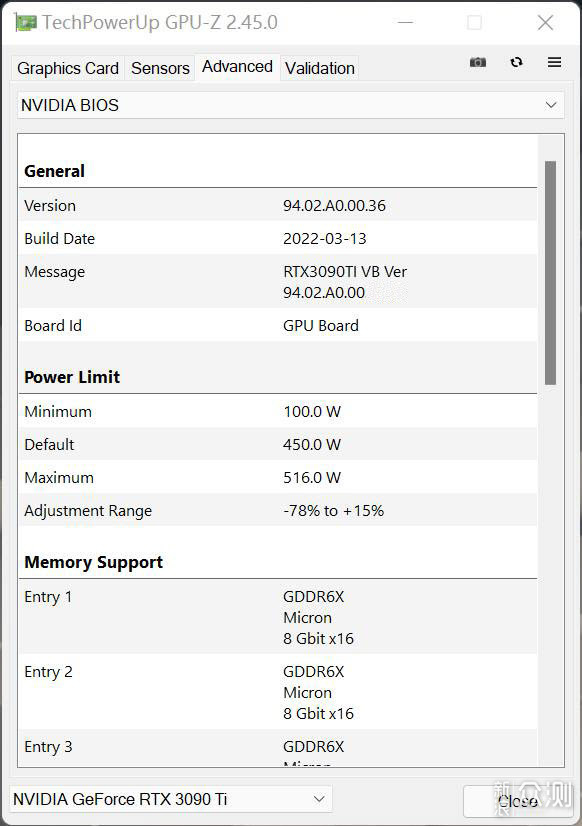Image resolution: width=582 pixels, height=826 pixels.
Task: Click the refresh icon
Action: (x=517, y=62)
